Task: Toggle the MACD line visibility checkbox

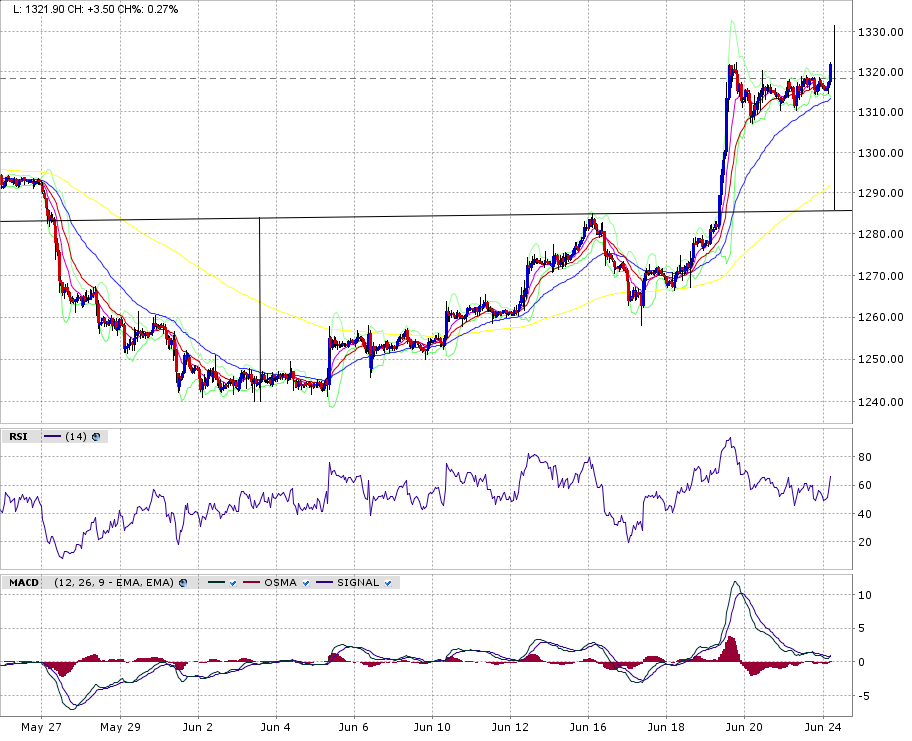Action: coord(233,583)
